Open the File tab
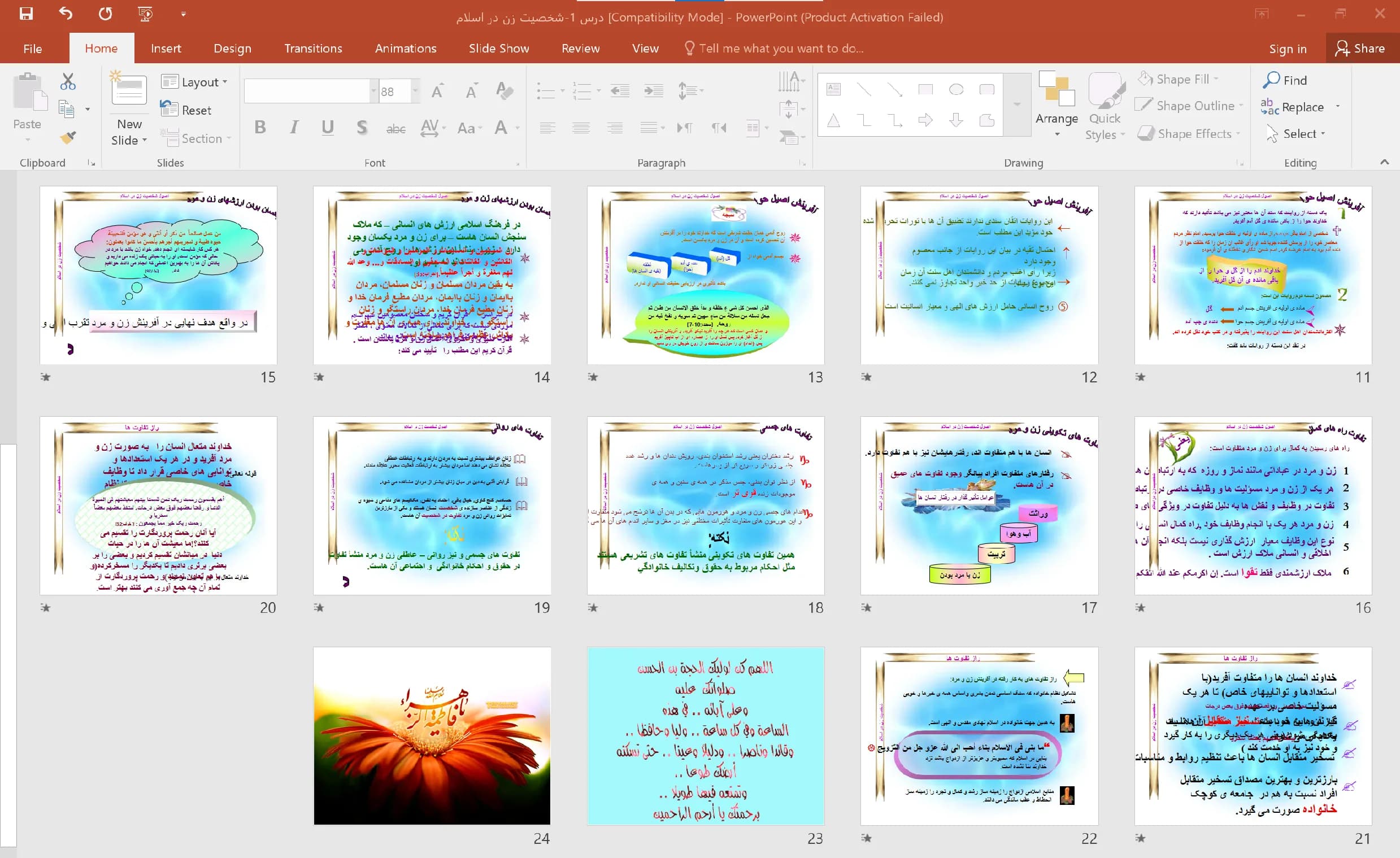 pyautogui.click(x=32, y=49)
